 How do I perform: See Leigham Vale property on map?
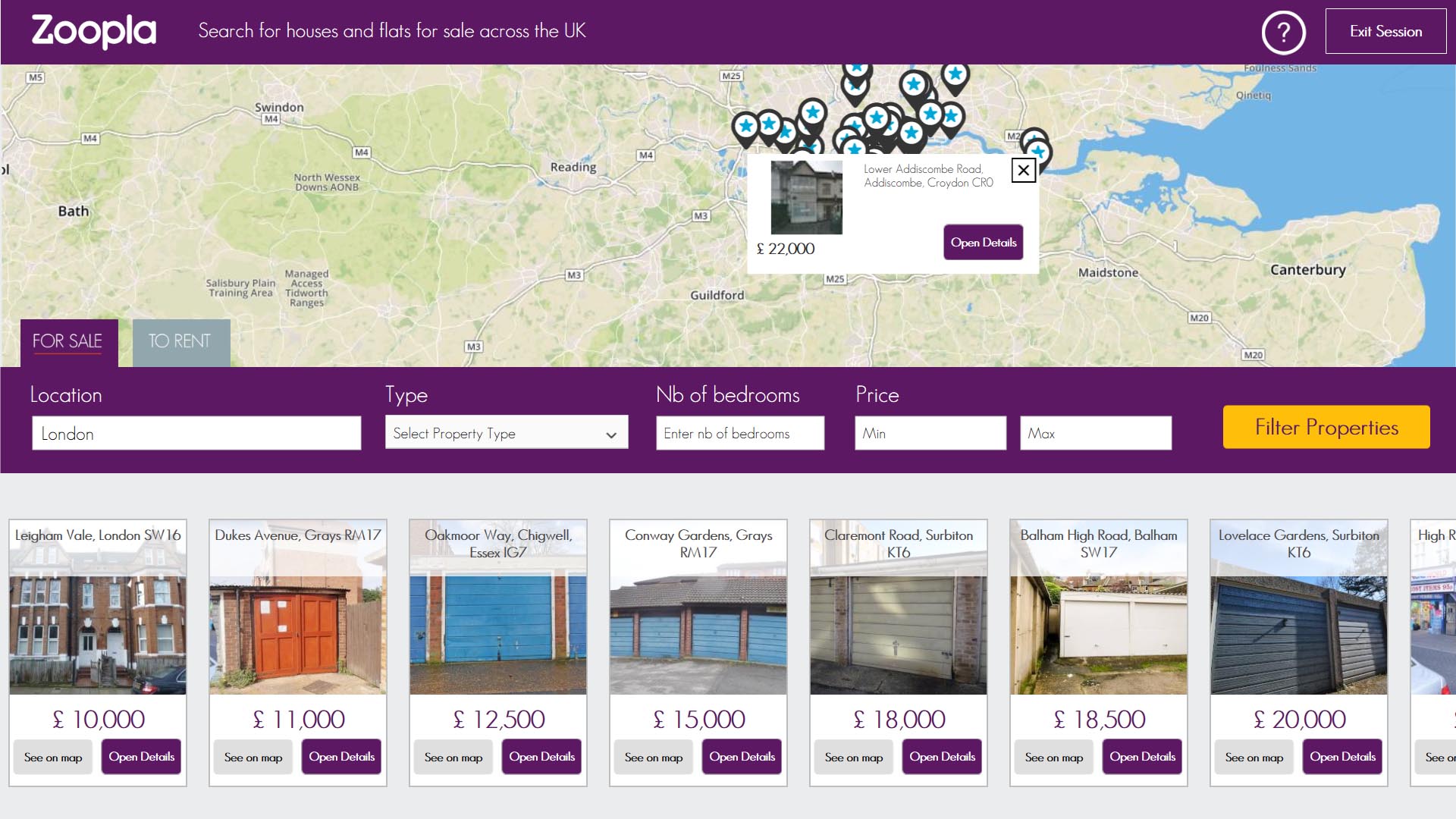53,757
